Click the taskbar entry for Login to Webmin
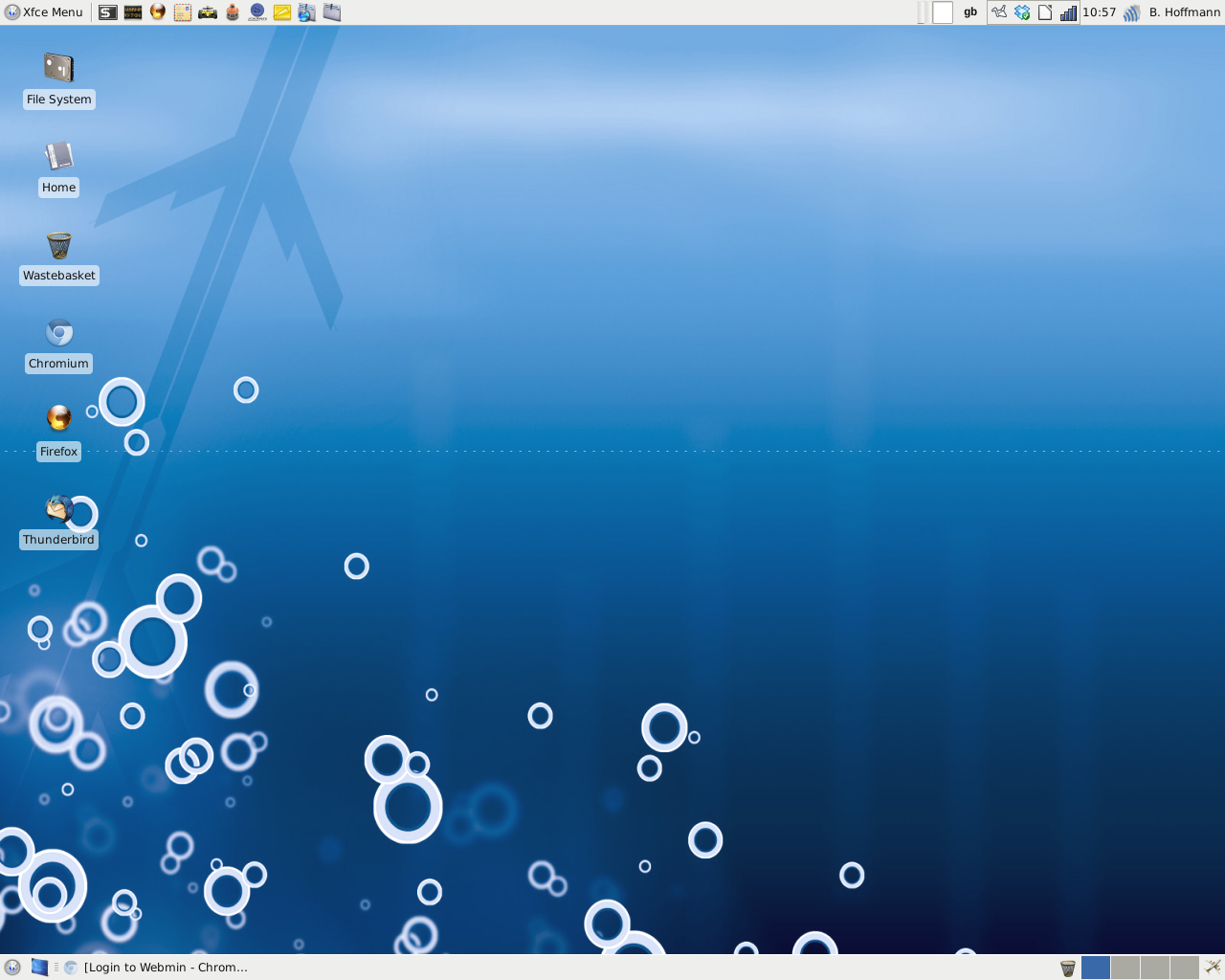The height and width of the screenshot is (980, 1225). 163,967
